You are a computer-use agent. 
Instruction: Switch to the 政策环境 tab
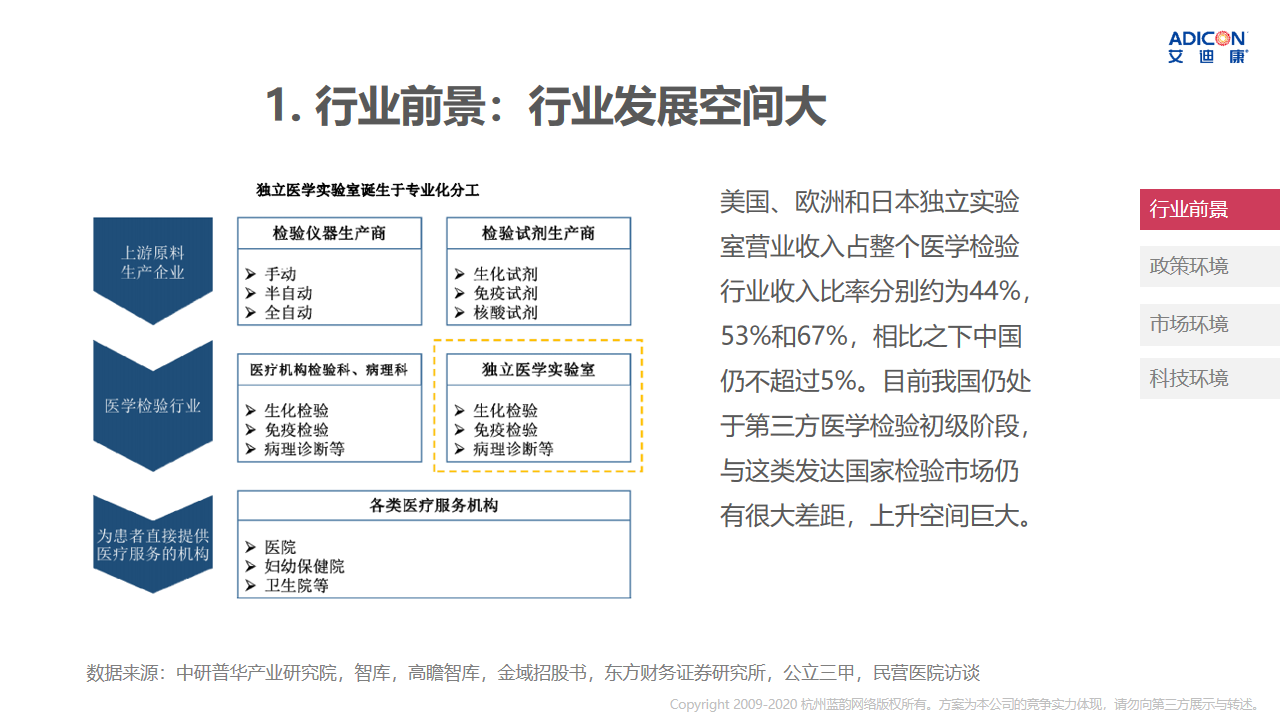1209,266
